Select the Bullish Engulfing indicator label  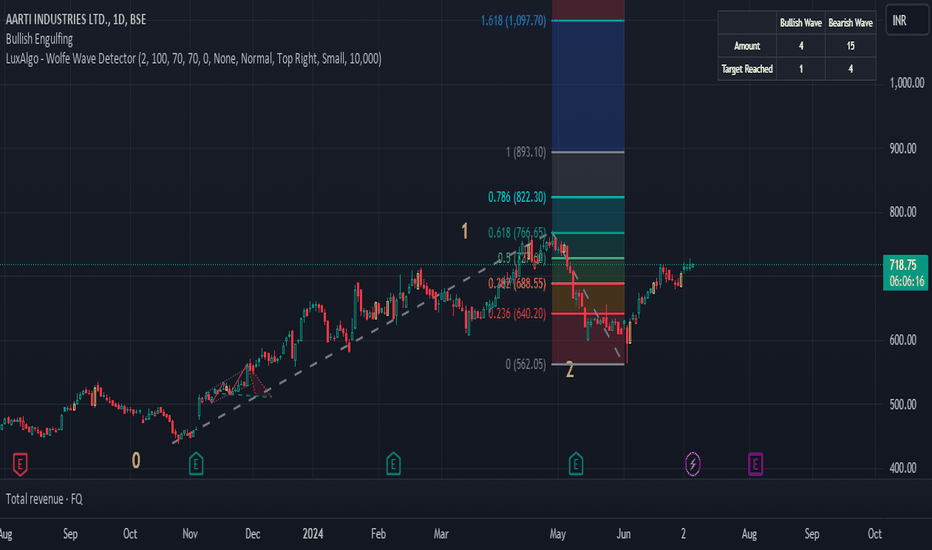coord(39,39)
